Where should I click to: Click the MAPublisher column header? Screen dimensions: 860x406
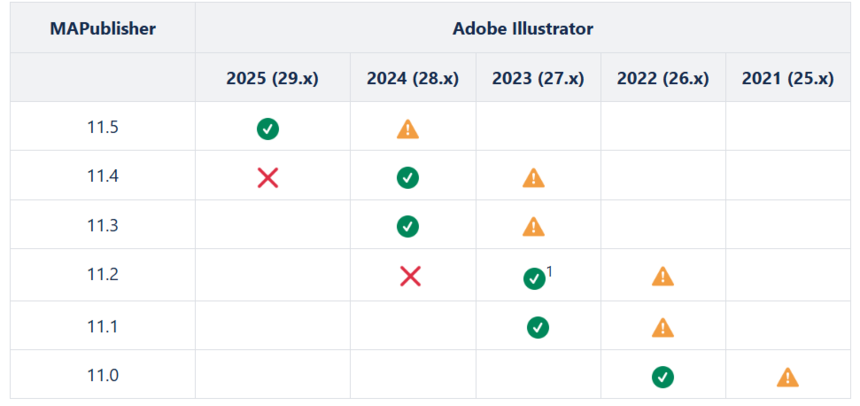[103, 29]
